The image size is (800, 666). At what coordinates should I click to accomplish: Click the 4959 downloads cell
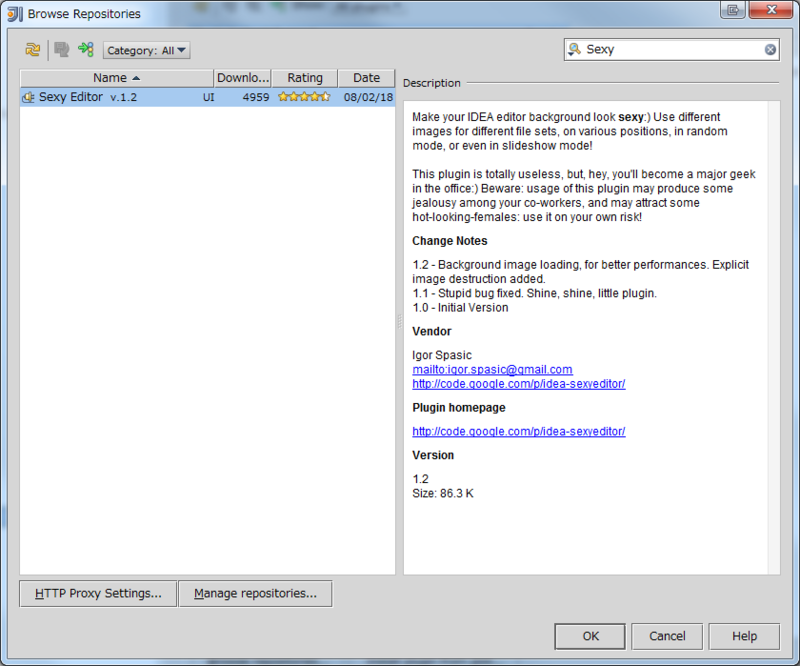[x=256, y=97]
